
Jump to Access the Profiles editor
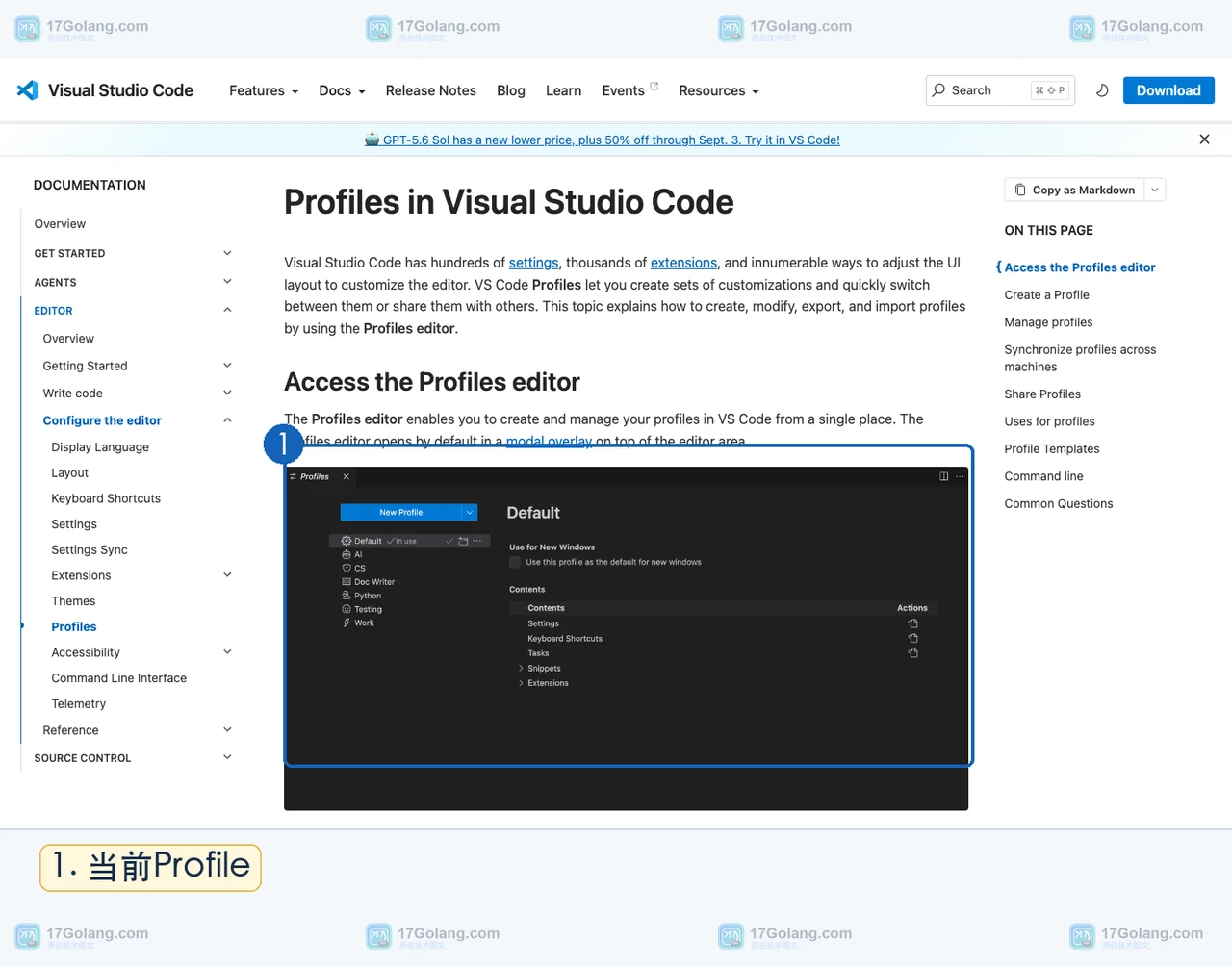1080,267
